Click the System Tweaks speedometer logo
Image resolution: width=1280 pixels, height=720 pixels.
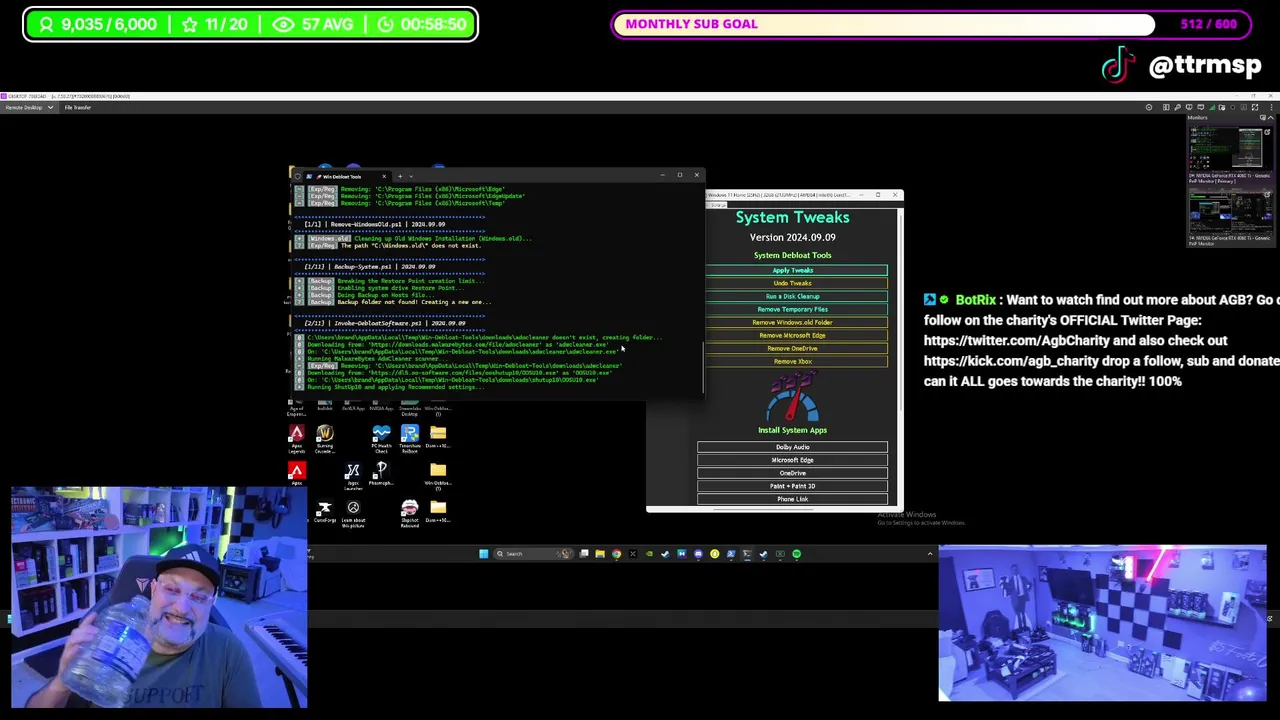(x=792, y=398)
